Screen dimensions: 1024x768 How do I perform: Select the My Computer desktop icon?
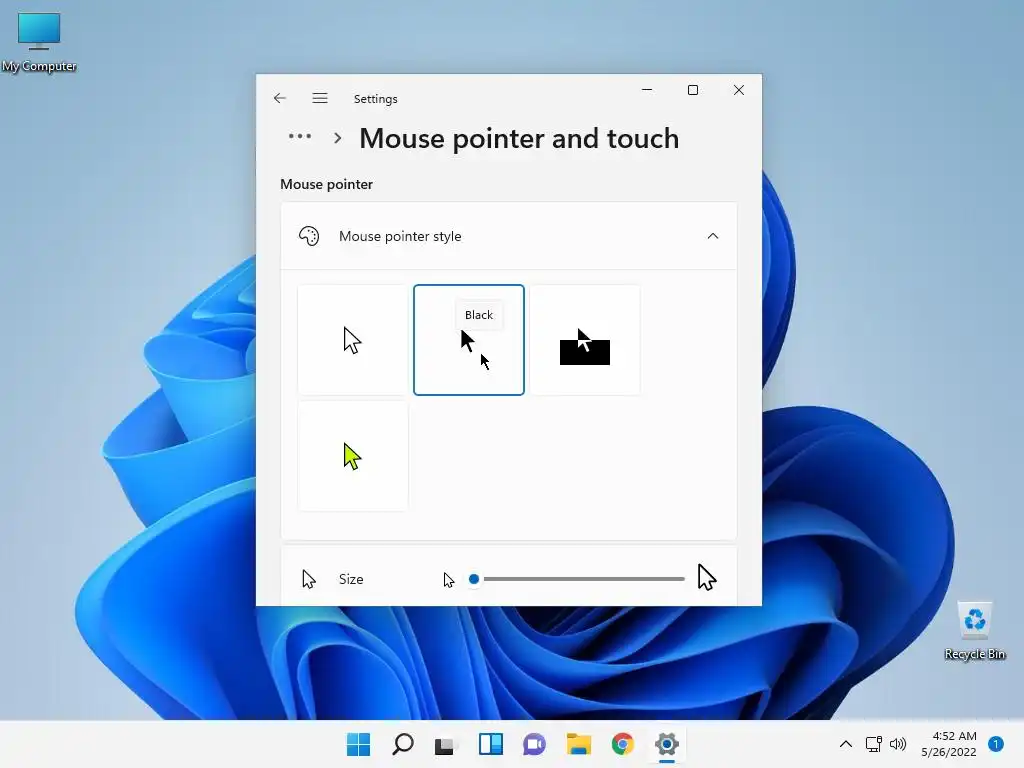(39, 42)
